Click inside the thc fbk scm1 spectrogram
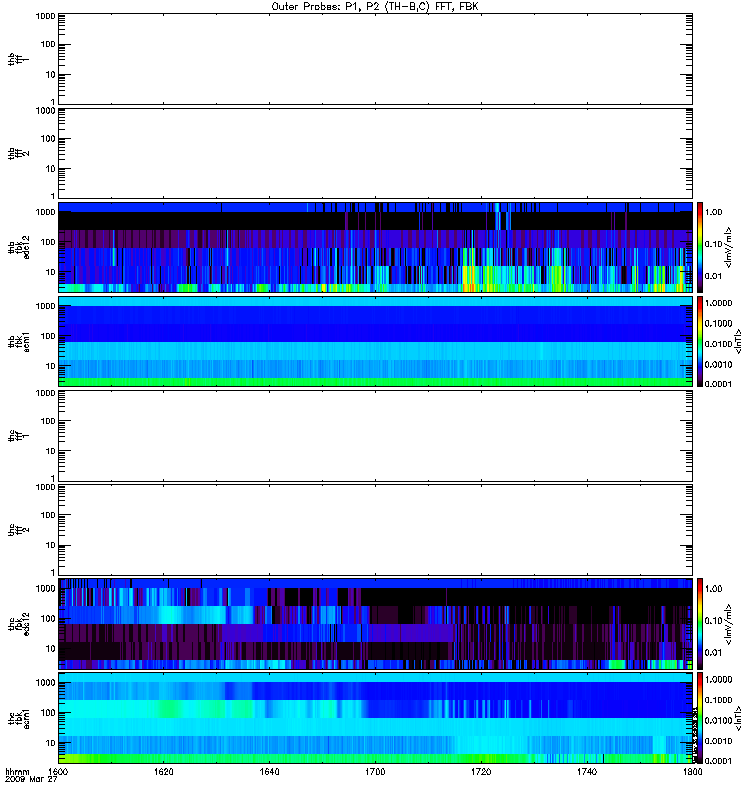The image size is (750, 800). coord(375,718)
